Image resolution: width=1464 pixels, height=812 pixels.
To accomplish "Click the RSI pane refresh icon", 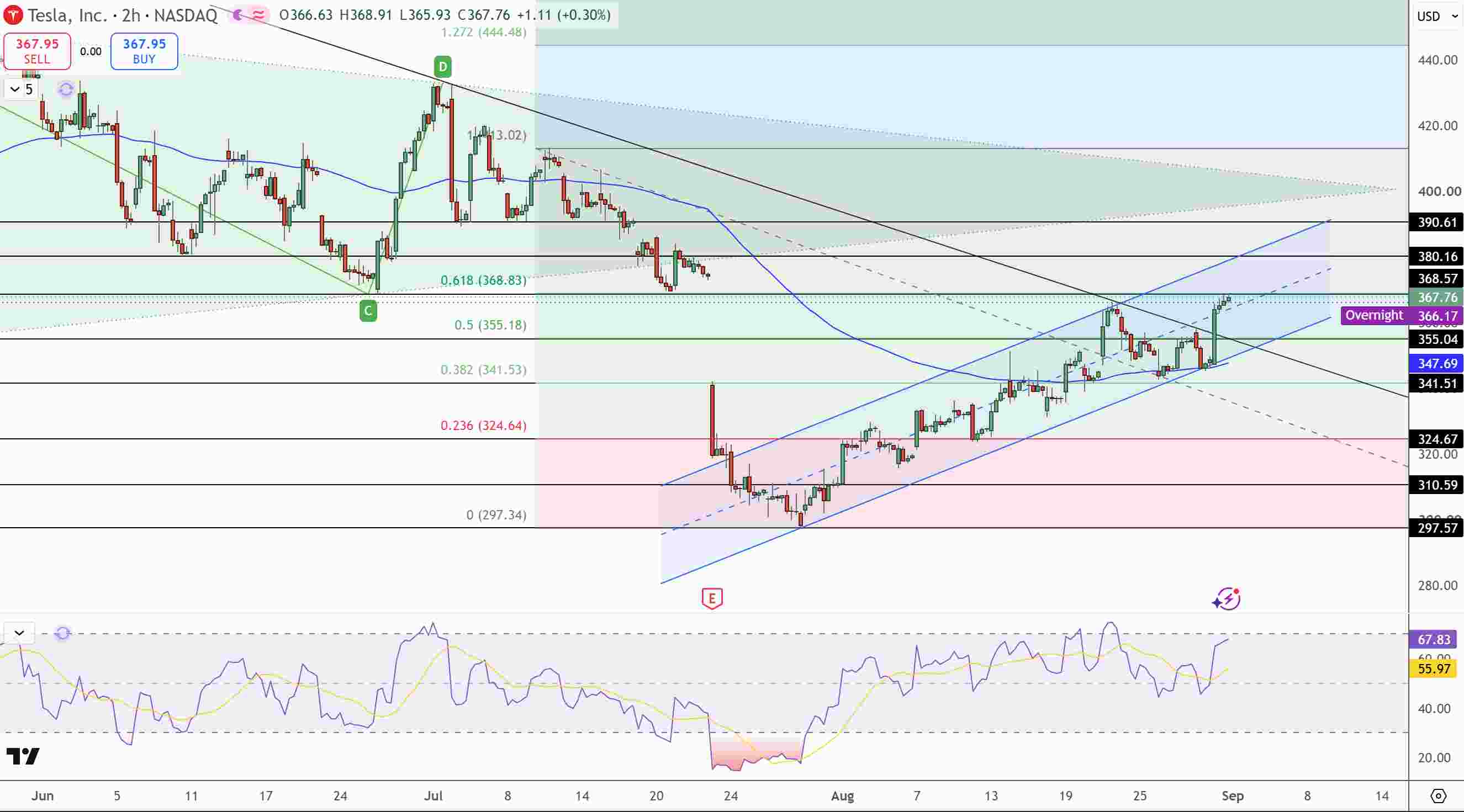I will click(x=62, y=633).
